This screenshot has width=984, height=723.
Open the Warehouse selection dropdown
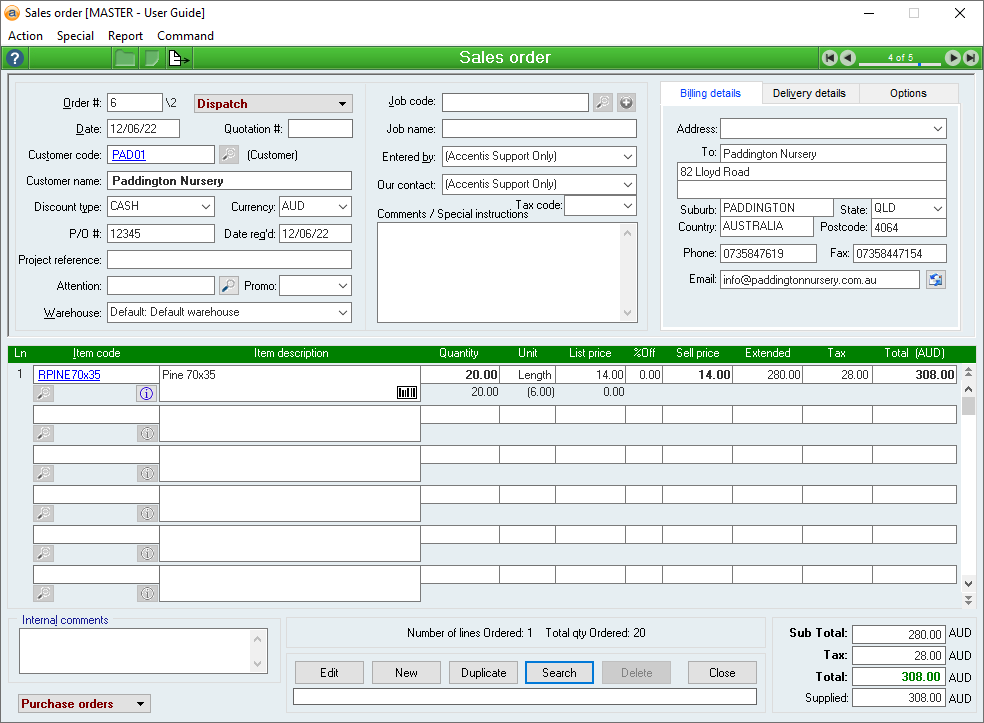click(342, 313)
